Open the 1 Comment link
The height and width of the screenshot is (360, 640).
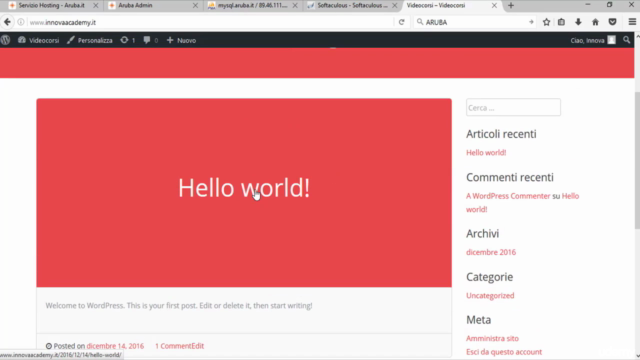pos(173,346)
